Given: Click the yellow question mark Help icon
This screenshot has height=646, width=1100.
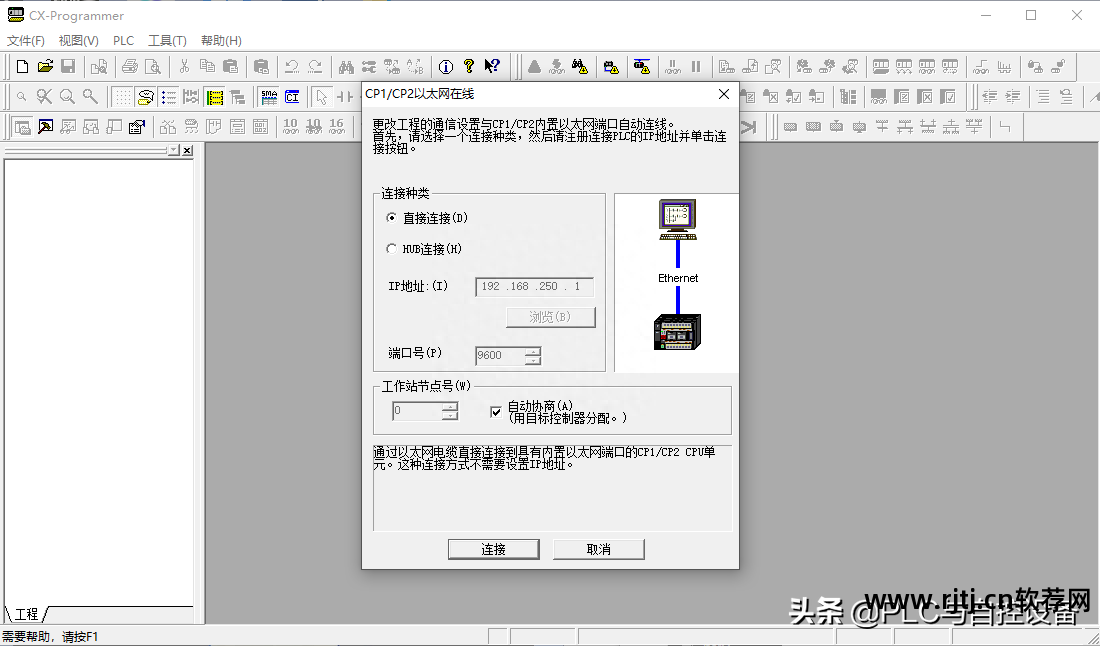Looking at the screenshot, I should pos(469,67).
